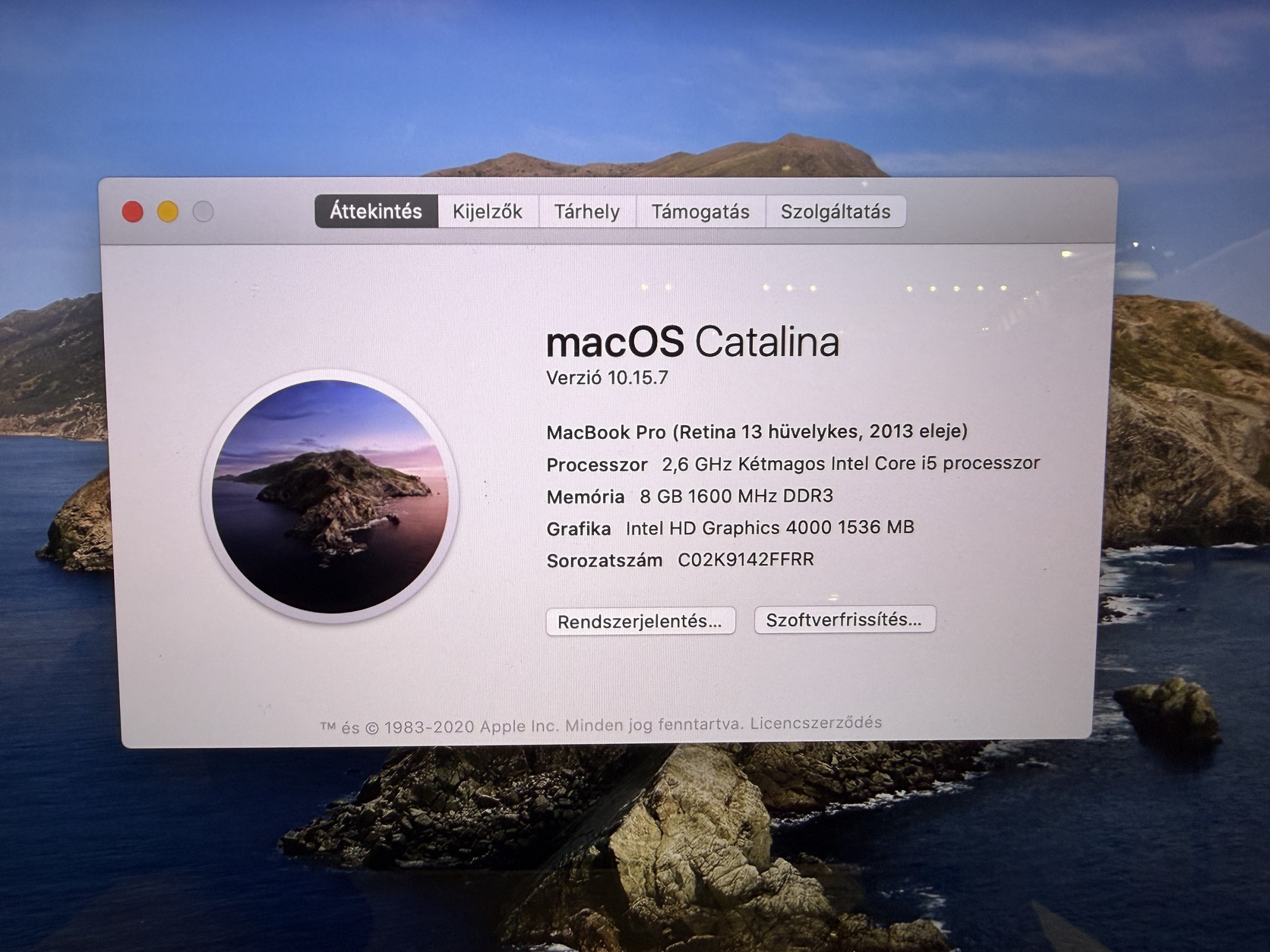Open the Kijelzők tab
Image resolution: width=1270 pixels, height=952 pixels.
[x=488, y=211]
